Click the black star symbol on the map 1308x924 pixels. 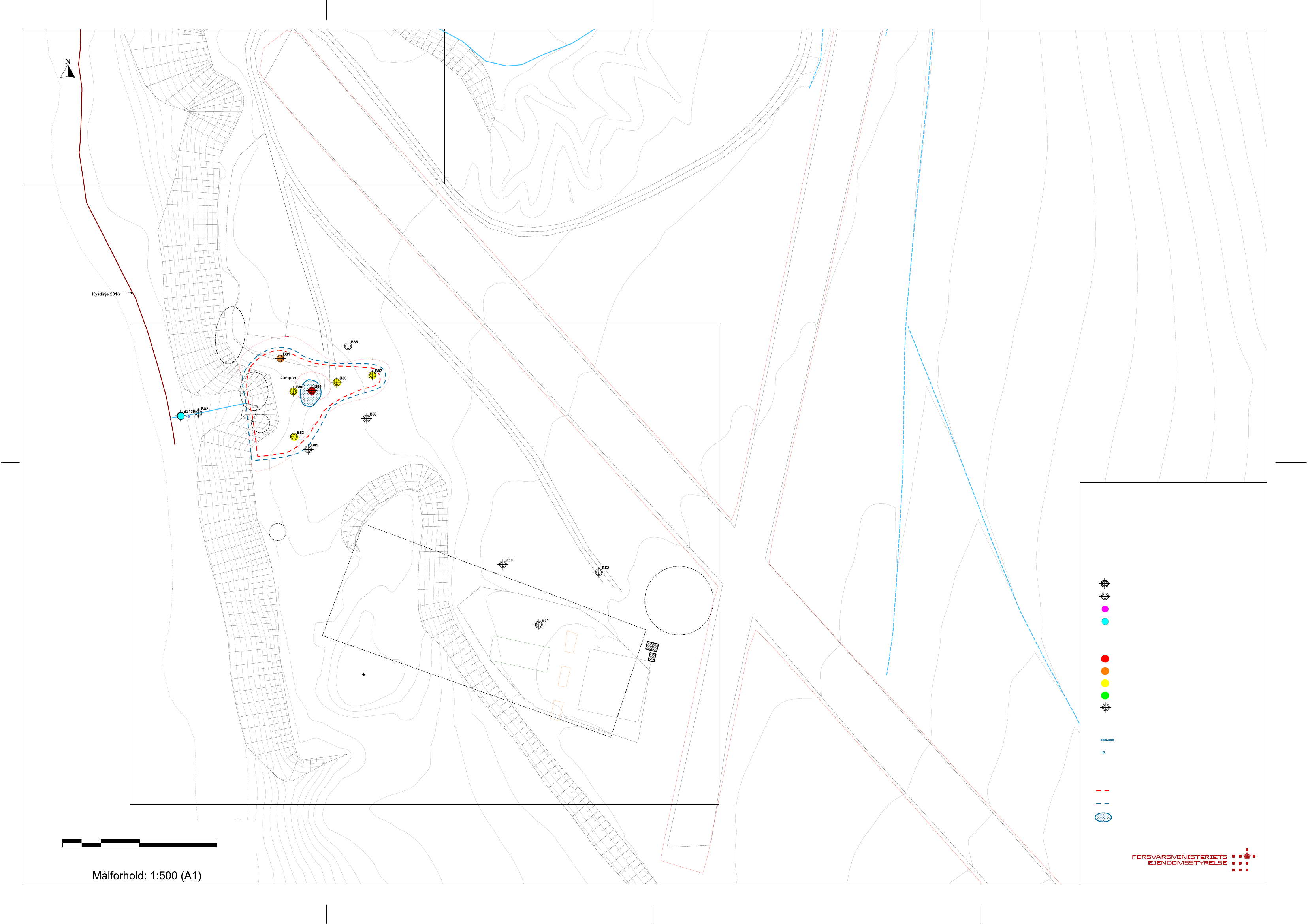[363, 674]
